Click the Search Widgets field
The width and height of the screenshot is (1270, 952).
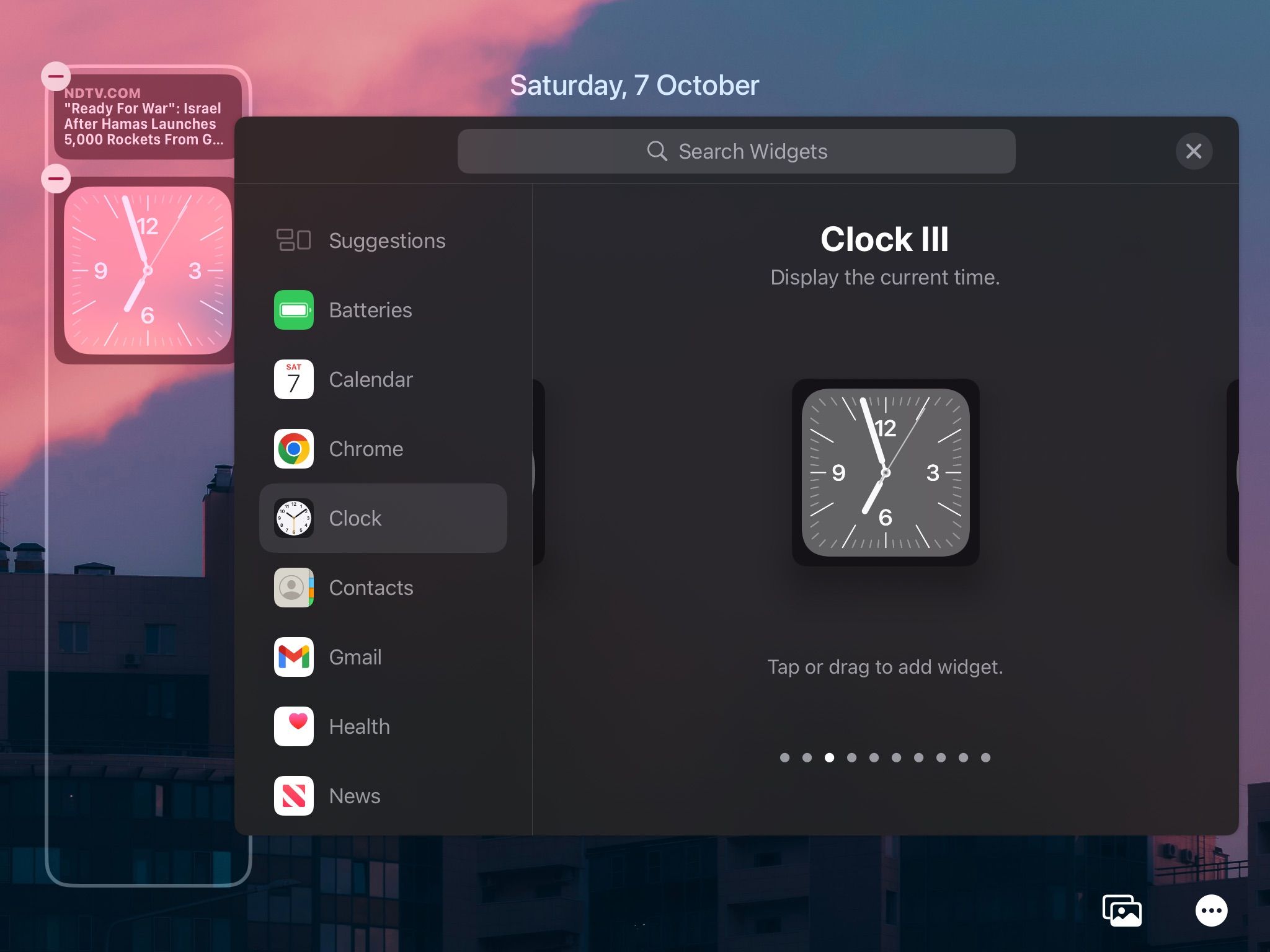pos(737,151)
